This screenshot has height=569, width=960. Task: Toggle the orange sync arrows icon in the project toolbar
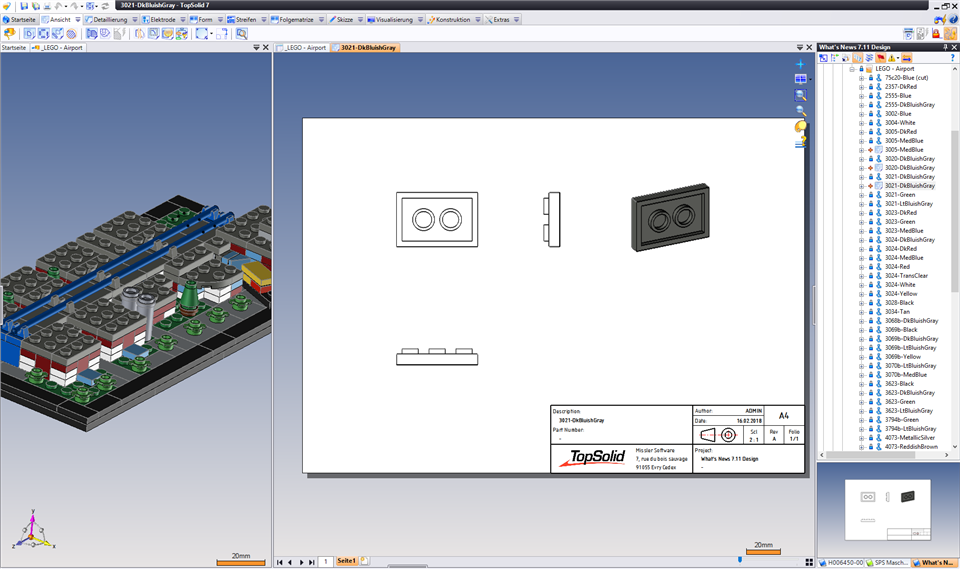[907, 58]
